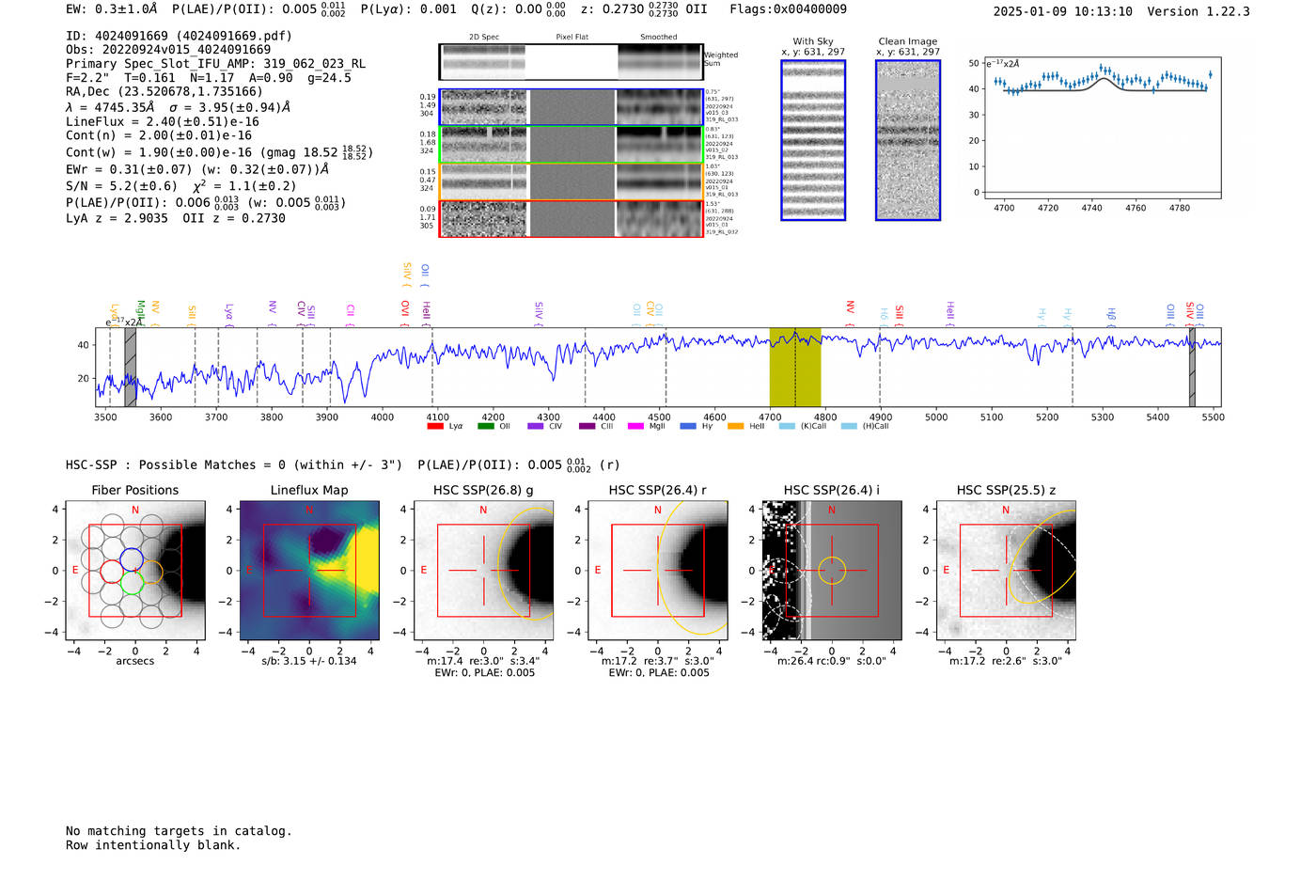
Task: Click the gray hatched region near 5460
Action: tap(1192, 367)
